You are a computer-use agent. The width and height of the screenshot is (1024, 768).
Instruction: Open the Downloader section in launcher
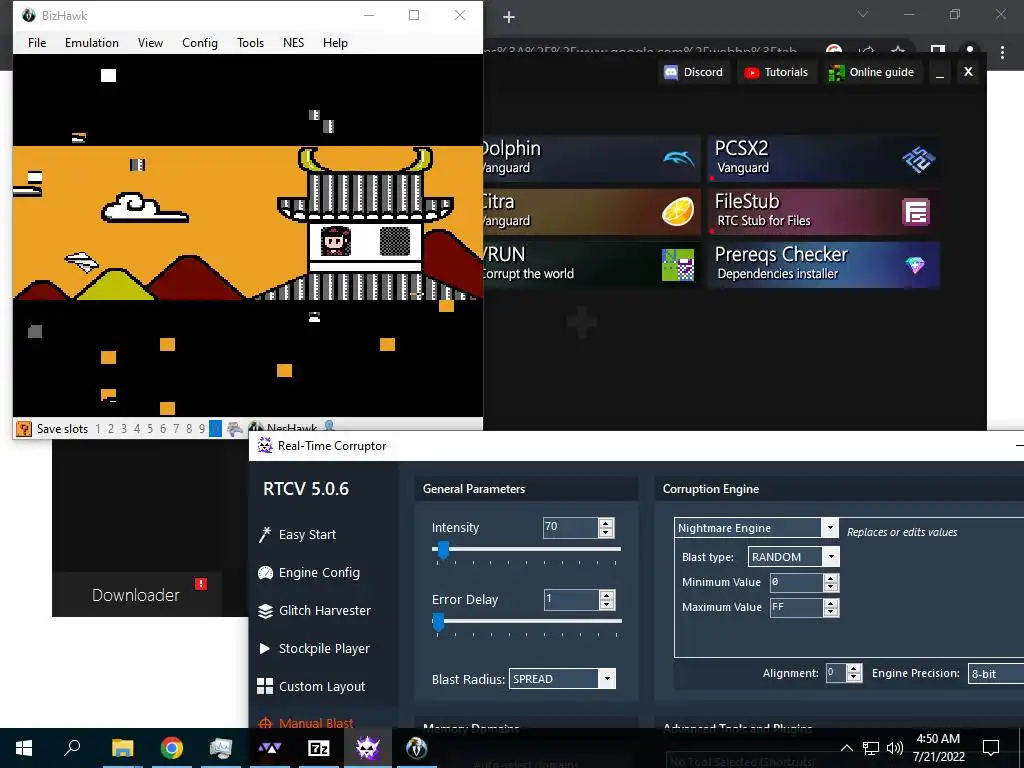click(x=136, y=595)
